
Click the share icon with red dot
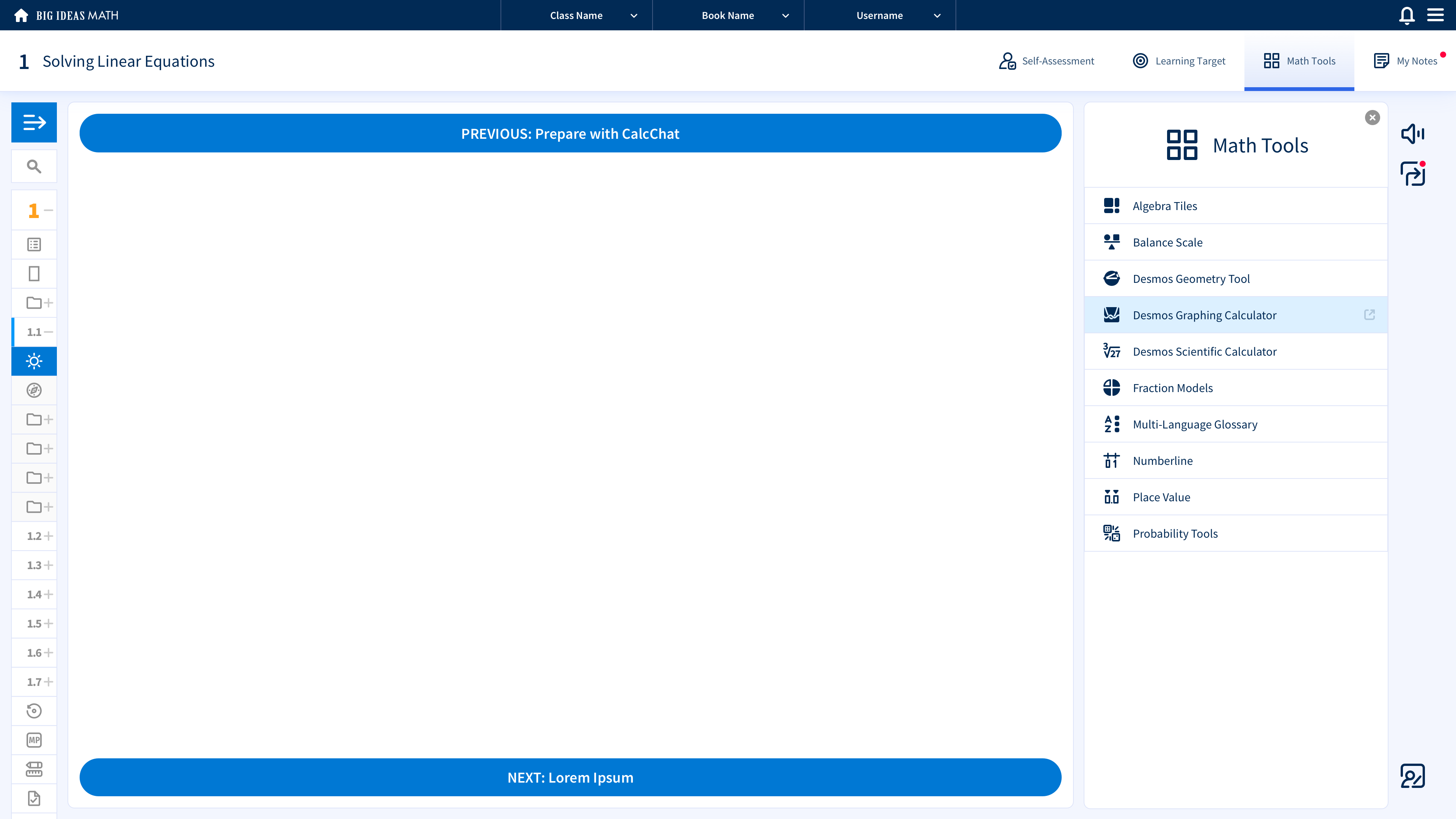(1412, 174)
